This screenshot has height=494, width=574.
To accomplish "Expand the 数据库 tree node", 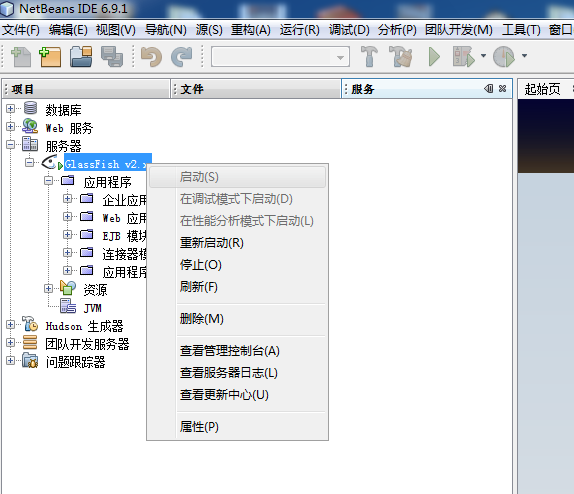I will click(11, 108).
